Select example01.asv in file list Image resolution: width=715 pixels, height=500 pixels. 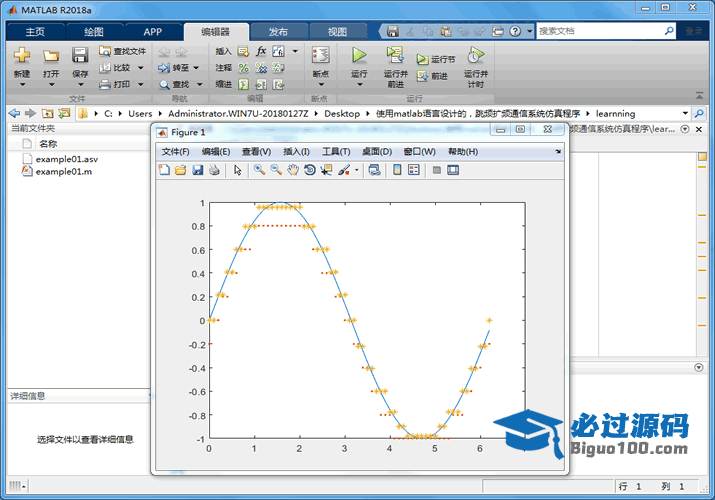[x=67, y=159]
